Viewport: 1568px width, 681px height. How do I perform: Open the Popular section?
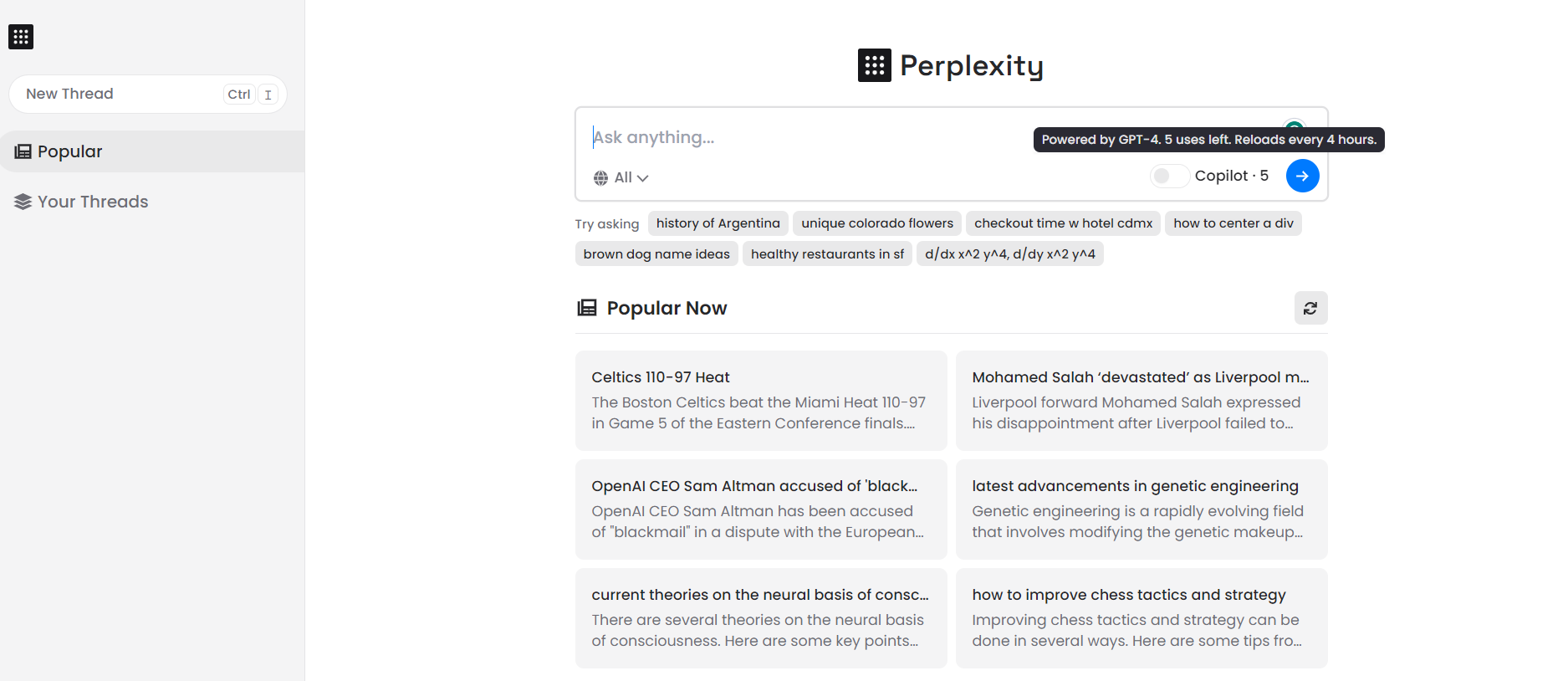(x=70, y=151)
